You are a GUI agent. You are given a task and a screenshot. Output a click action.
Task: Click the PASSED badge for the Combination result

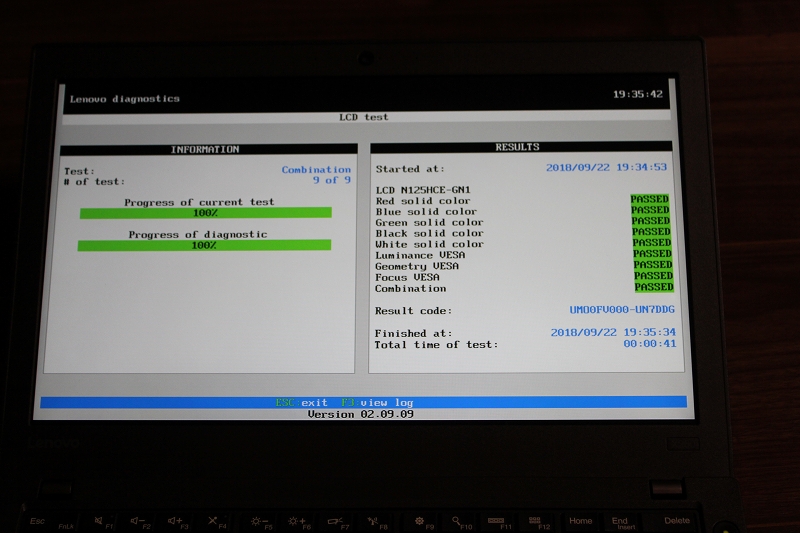click(x=654, y=287)
